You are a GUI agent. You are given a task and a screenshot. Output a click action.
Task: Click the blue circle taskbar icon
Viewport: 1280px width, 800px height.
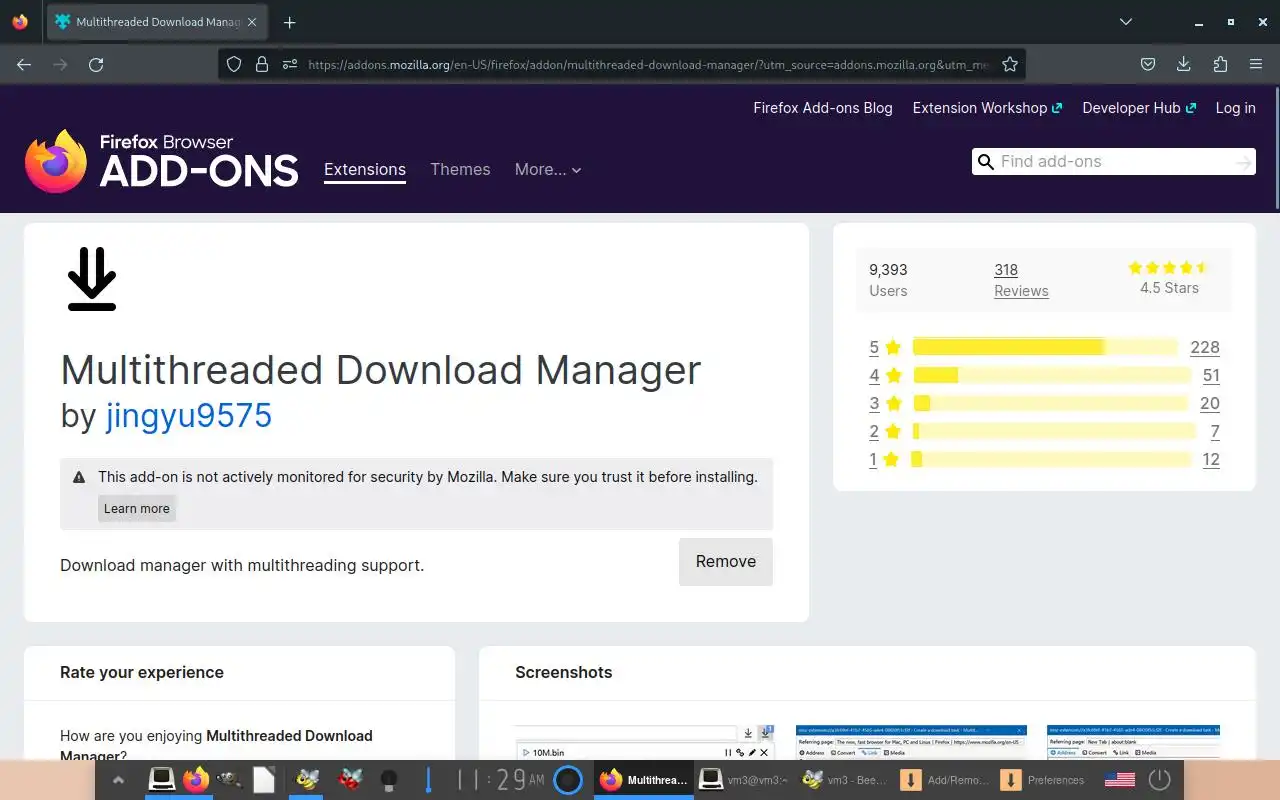coord(568,780)
